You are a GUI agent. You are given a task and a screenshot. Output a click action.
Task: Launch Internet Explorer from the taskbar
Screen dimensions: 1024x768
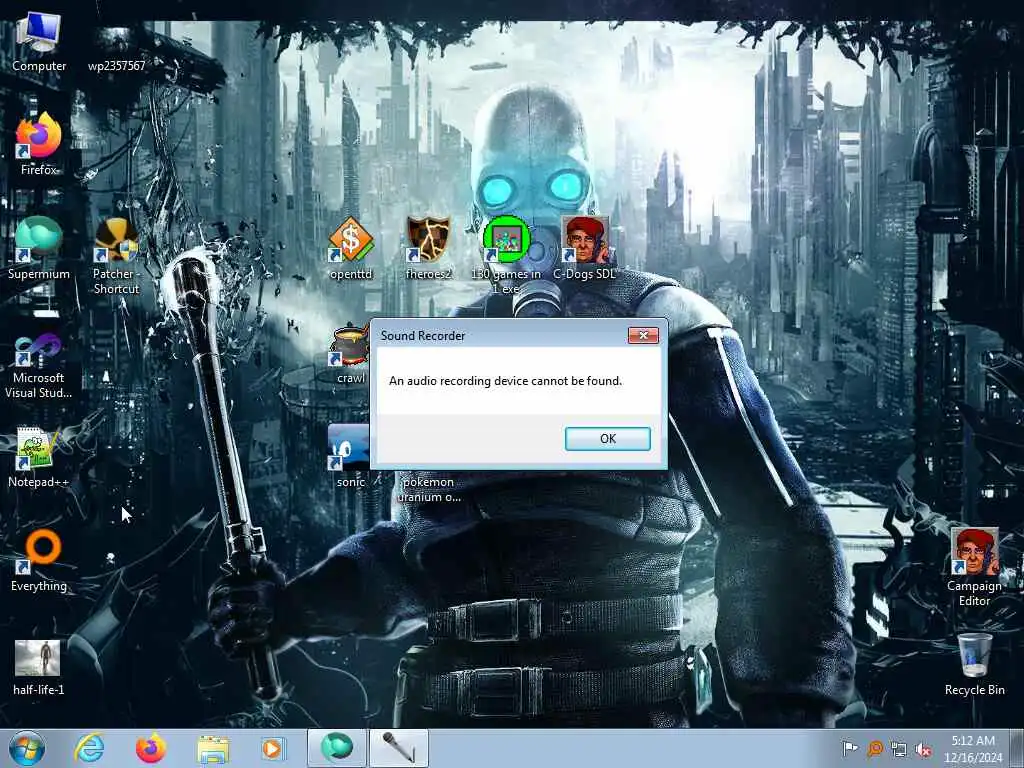[x=89, y=748]
